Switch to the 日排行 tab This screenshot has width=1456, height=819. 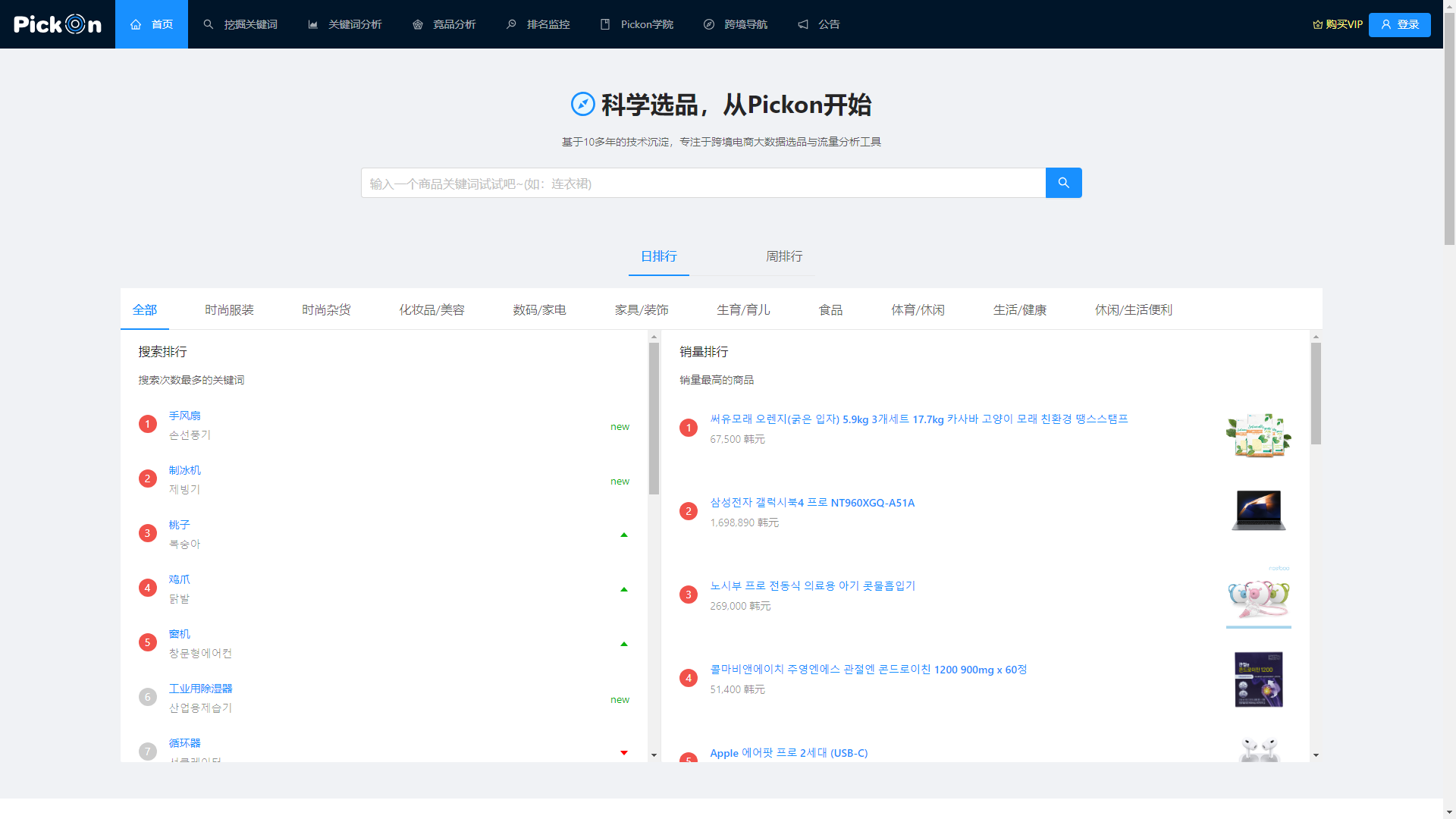(x=658, y=257)
